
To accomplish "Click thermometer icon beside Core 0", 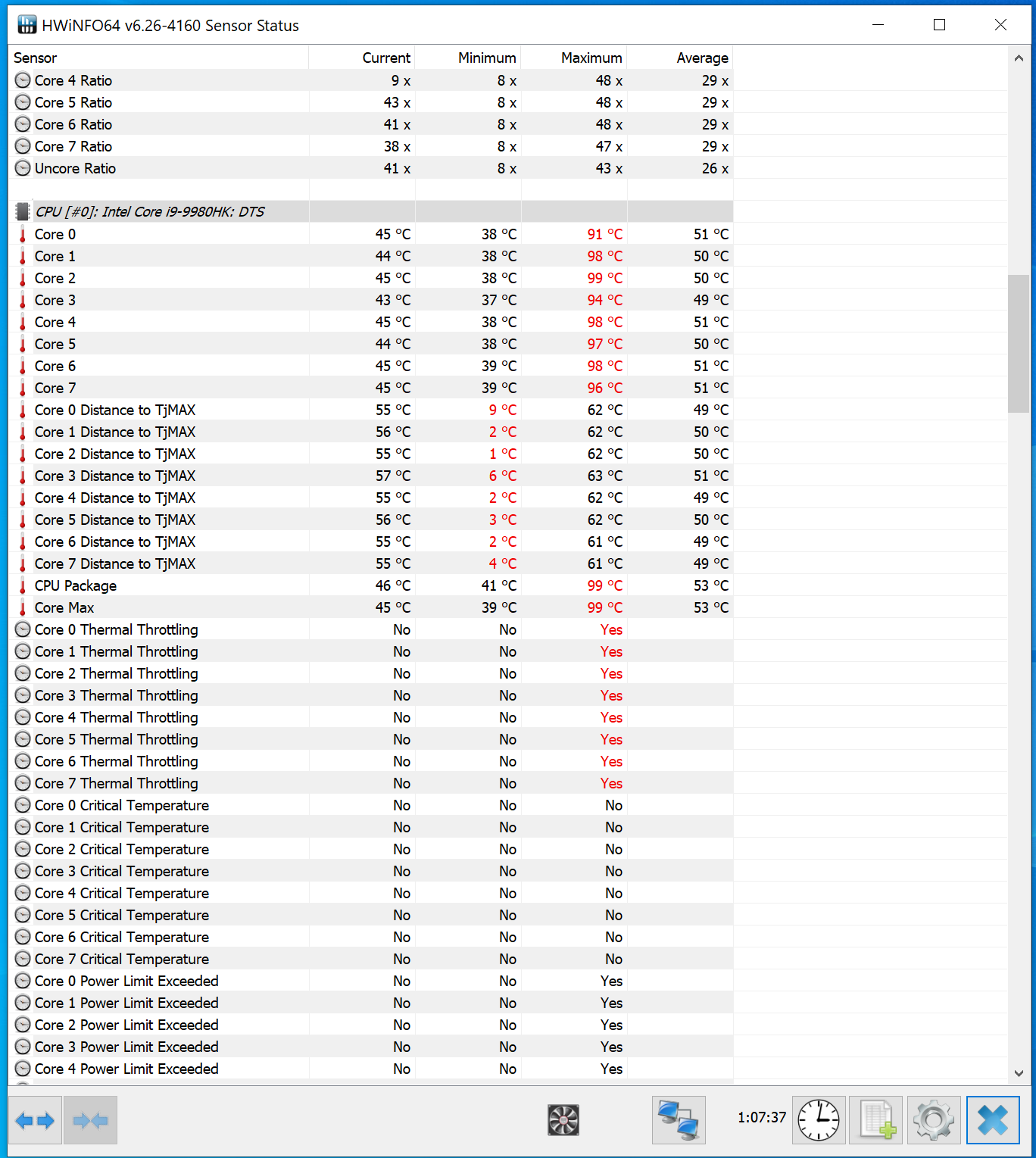I will 23,234.
